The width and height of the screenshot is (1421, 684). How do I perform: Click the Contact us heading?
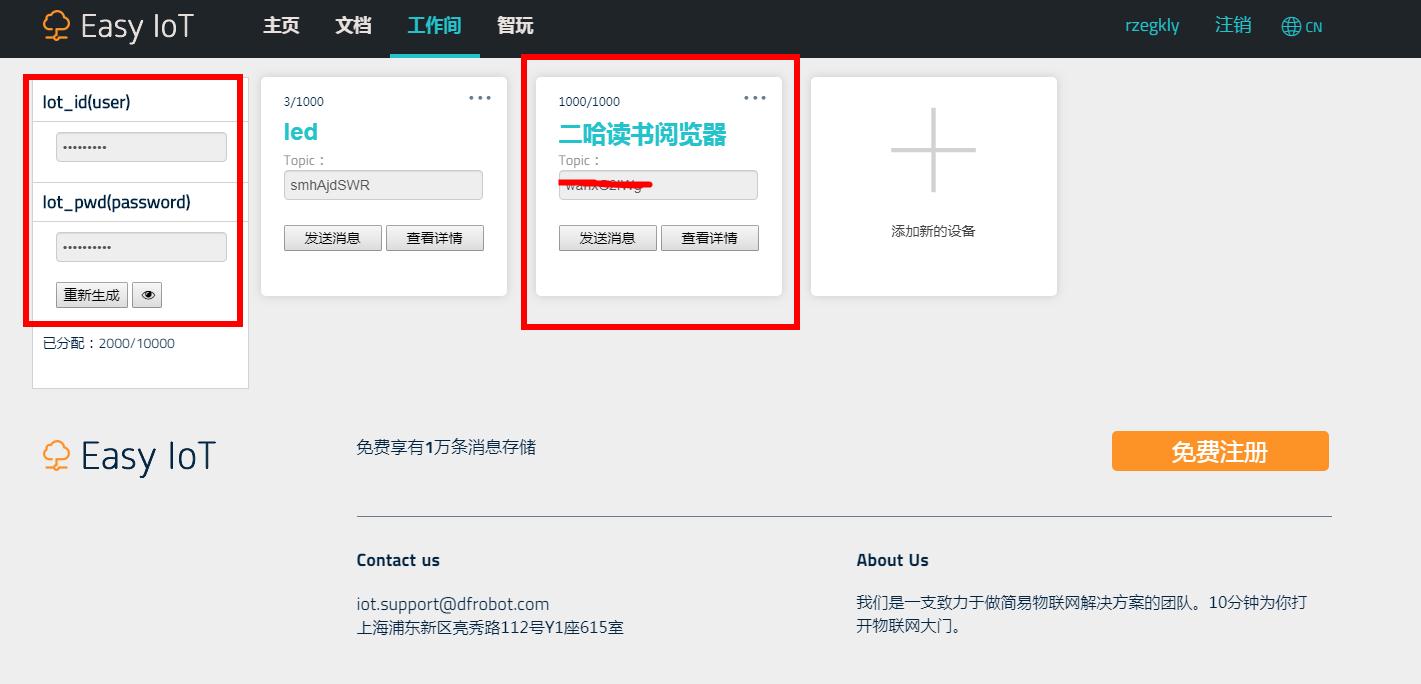point(398,560)
